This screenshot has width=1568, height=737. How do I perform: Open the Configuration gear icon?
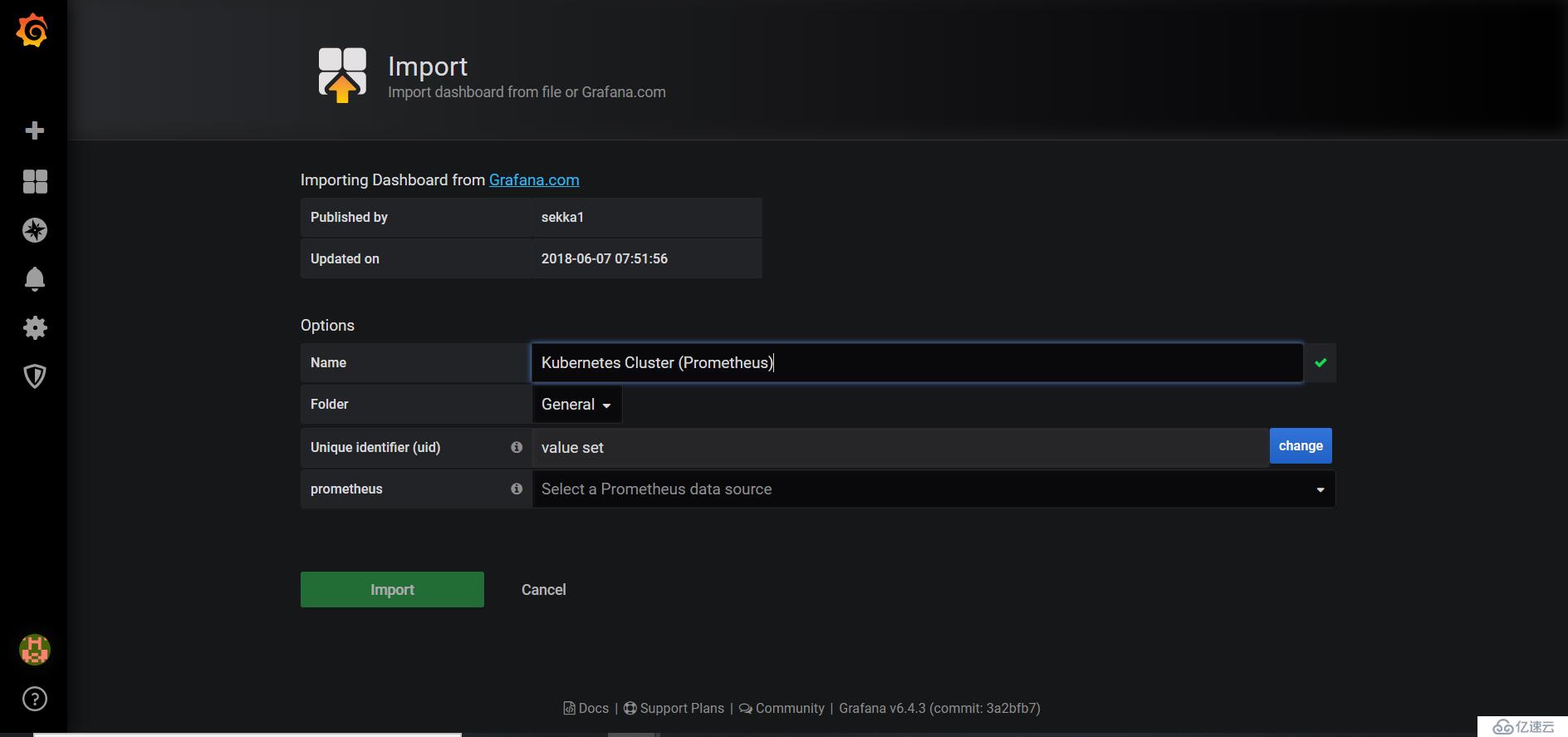pyautogui.click(x=35, y=327)
